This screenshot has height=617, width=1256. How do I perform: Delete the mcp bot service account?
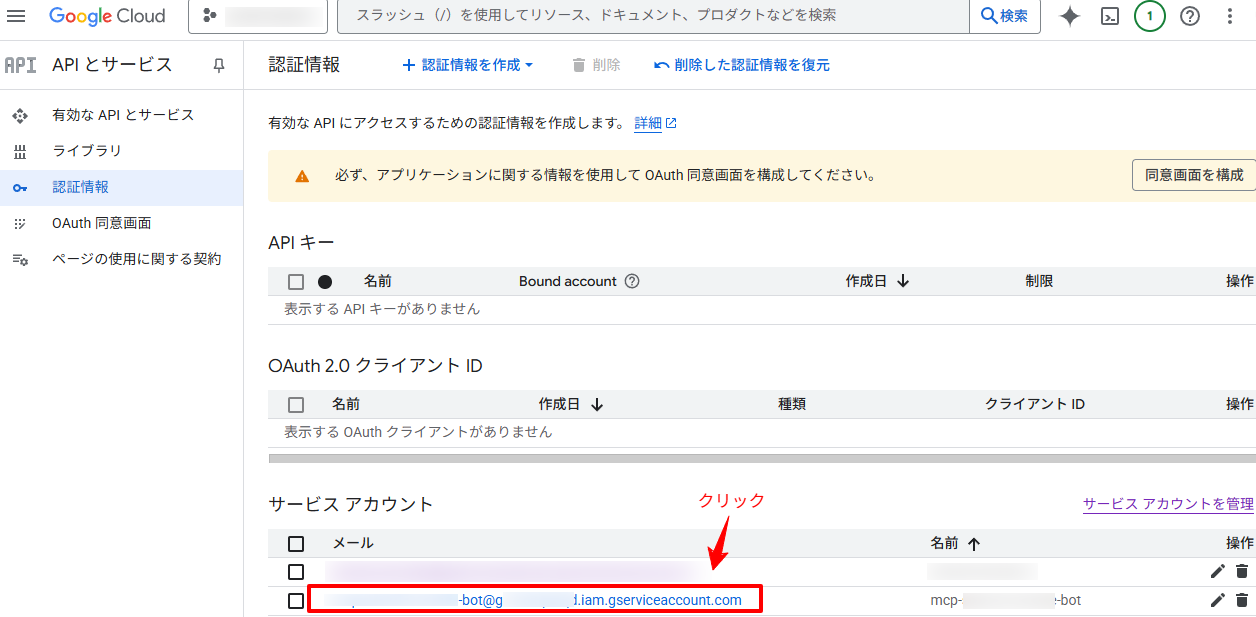tap(1242, 600)
